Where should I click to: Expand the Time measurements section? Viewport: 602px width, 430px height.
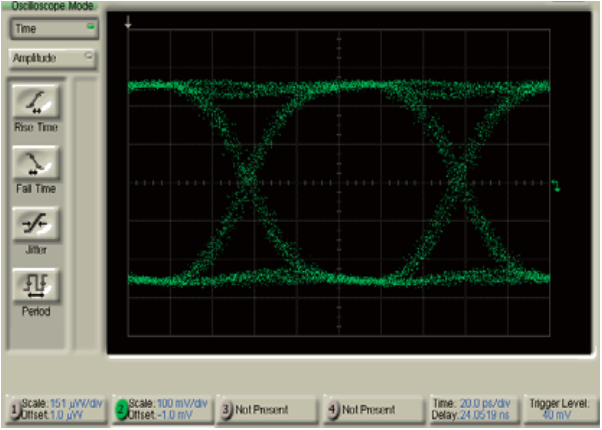point(50,29)
